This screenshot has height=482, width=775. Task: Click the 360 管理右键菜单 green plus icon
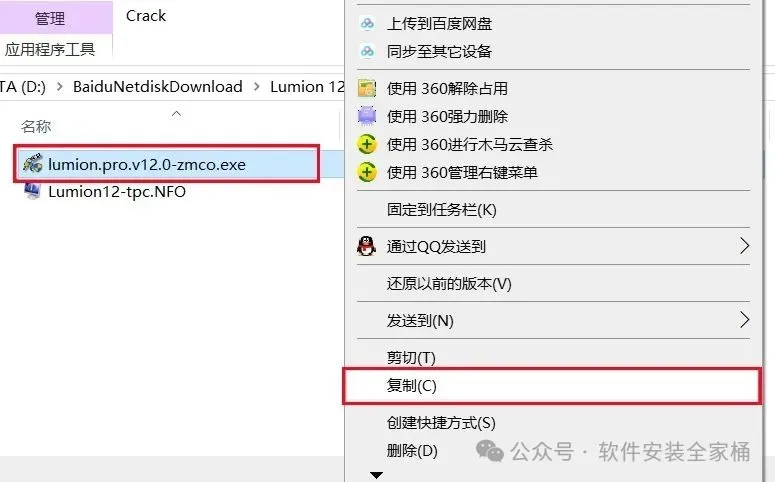click(367, 173)
